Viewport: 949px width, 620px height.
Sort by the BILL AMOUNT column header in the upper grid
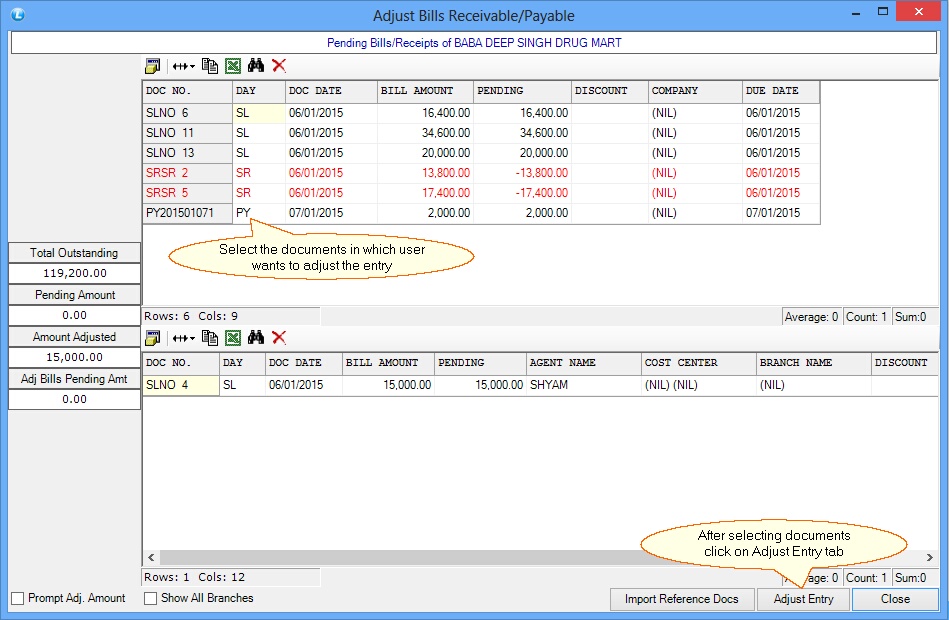point(425,91)
